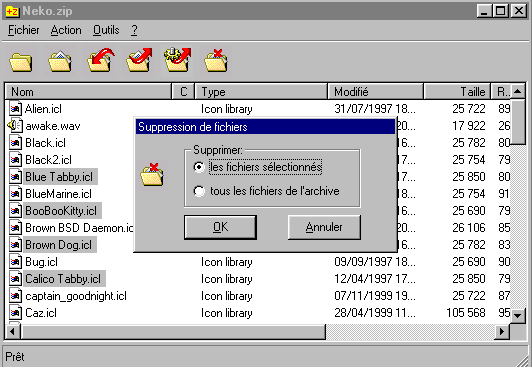Open the Fichier menu
Screen dimensions: 532x367
(x=24, y=30)
